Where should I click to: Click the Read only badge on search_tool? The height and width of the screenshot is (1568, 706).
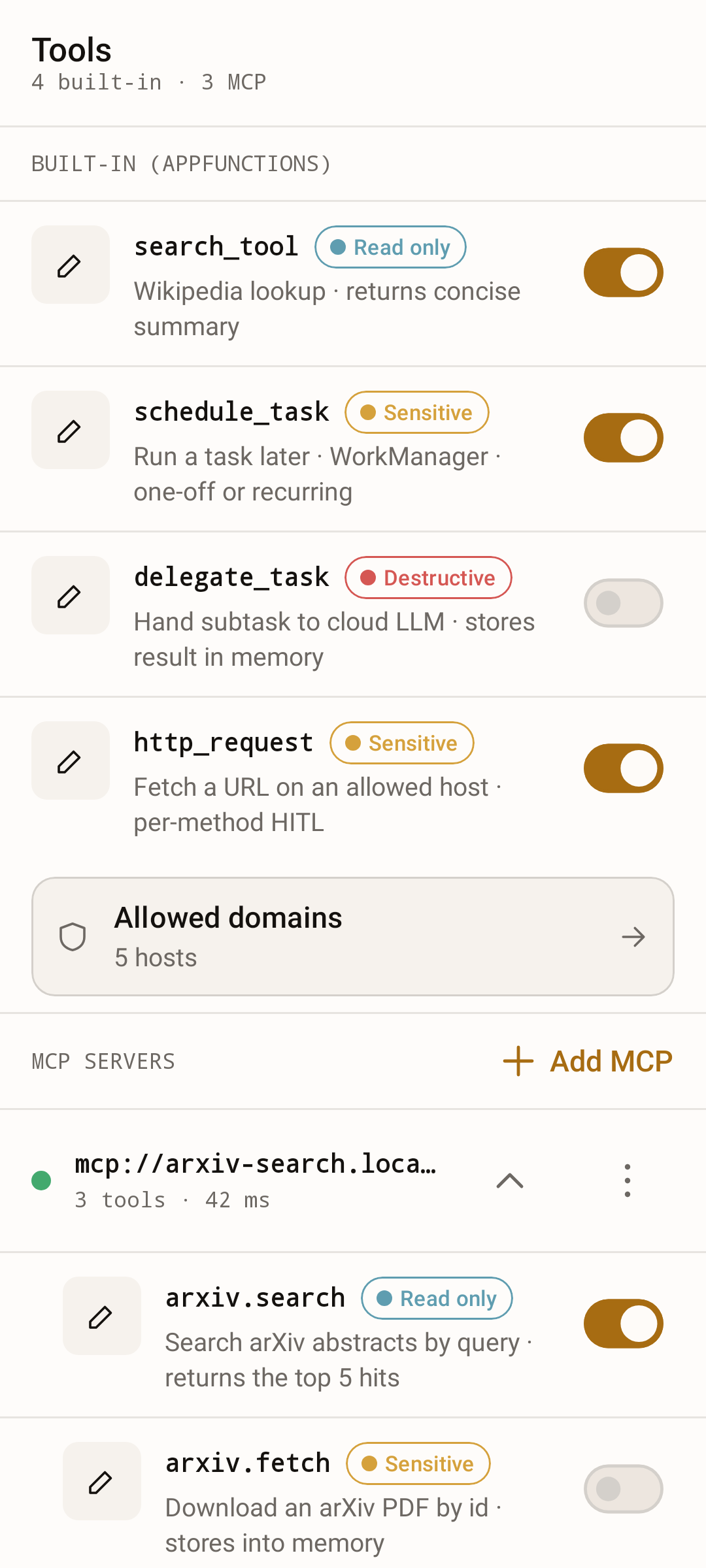point(390,247)
